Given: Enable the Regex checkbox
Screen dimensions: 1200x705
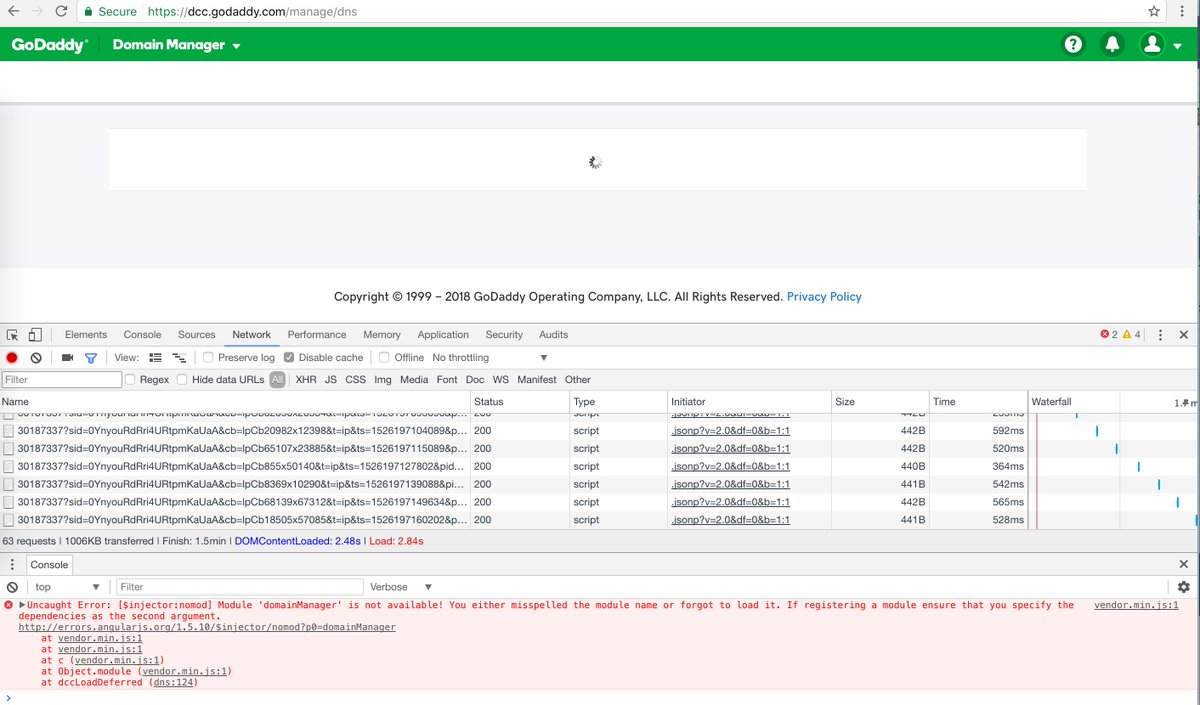Looking at the screenshot, I should pyautogui.click(x=130, y=379).
